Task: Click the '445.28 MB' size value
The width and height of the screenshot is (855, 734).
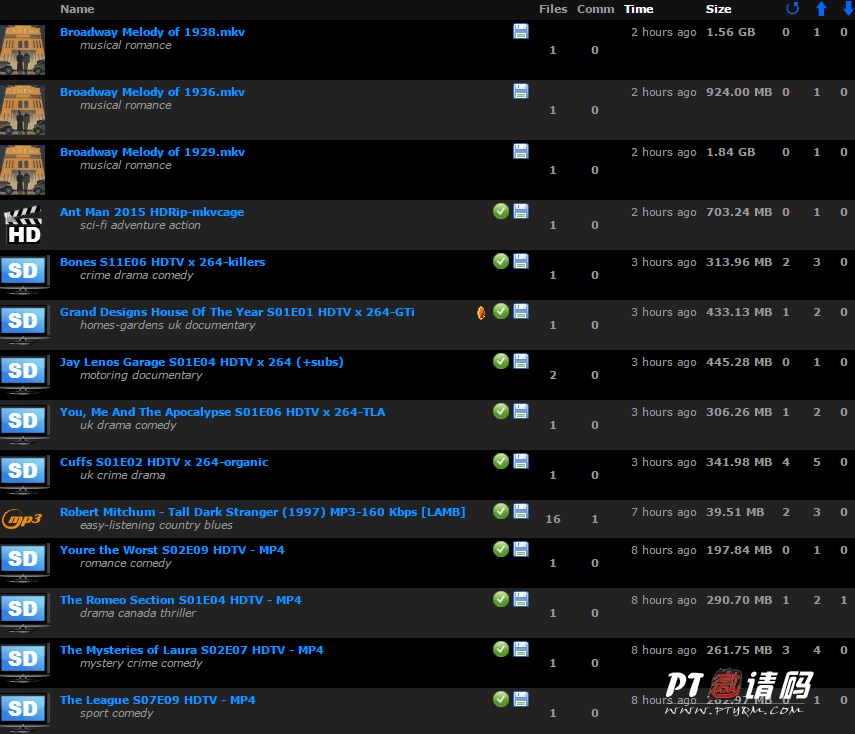Action: click(739, 362)
